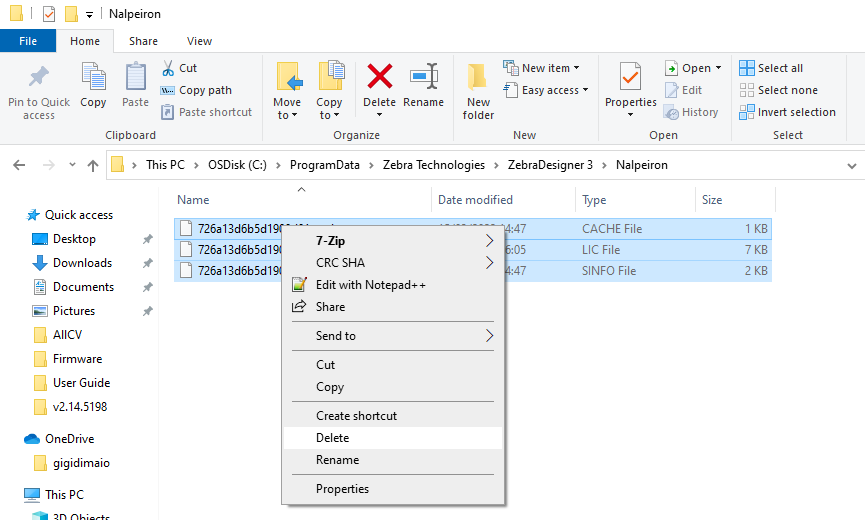The width and height of the screenshot is (865, 520).
Task: Open the New item dropdown
Action: click(x=541, y=68)
